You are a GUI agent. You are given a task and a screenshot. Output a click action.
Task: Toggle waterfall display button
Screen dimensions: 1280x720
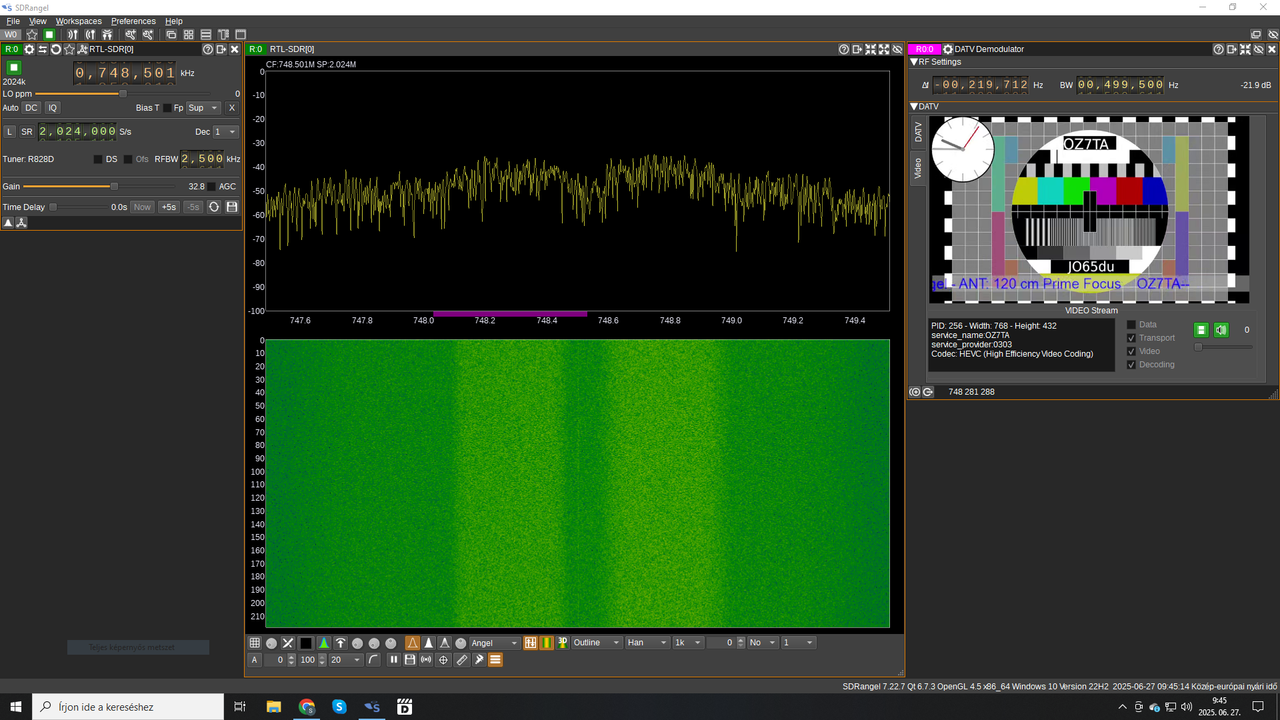(x=547, y=643)
